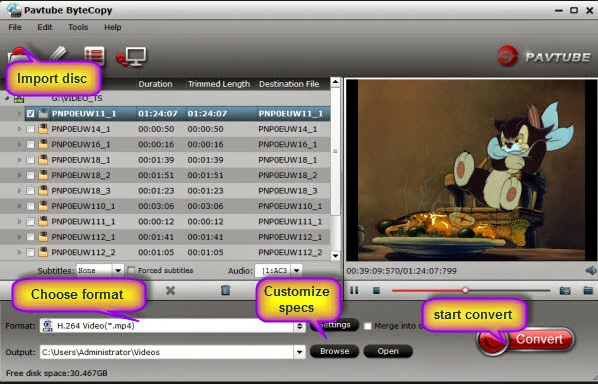Click the title list scroll up arrow

point(335,82)
